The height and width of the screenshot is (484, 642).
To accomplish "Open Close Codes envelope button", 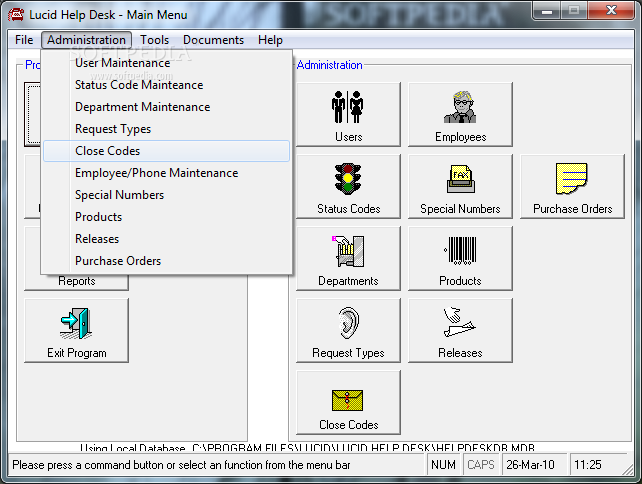I will [x=348, y=403].
